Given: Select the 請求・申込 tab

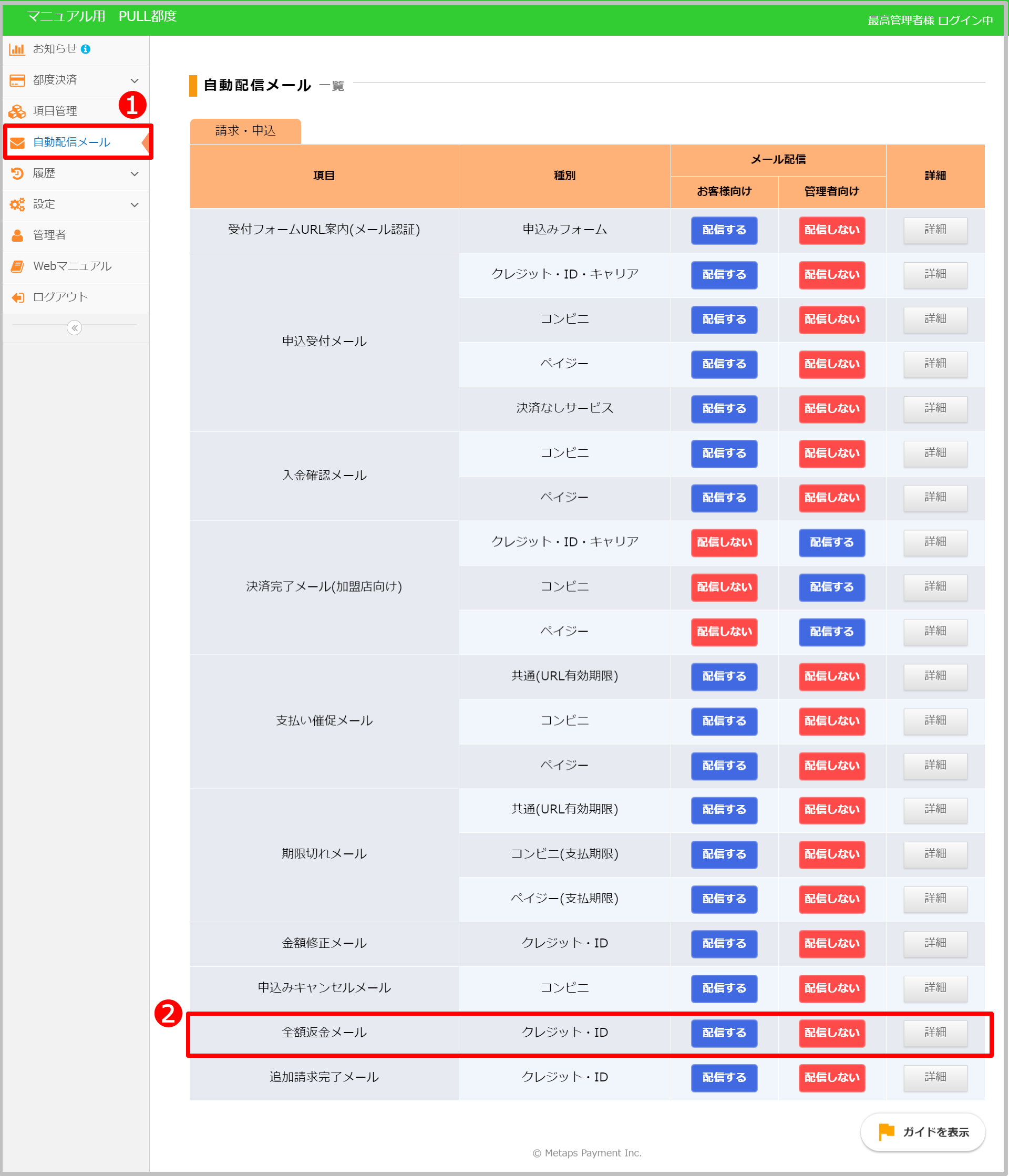Looking at the screenshot, I should point(245,131).
